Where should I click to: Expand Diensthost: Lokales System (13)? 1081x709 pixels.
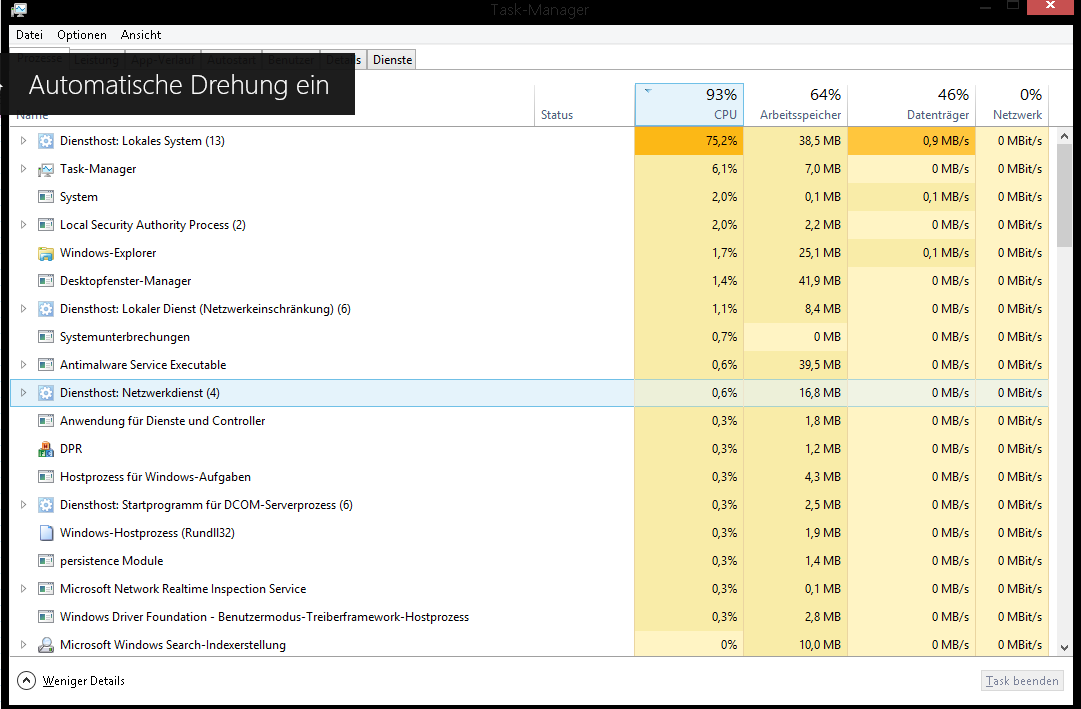(23, 141)
